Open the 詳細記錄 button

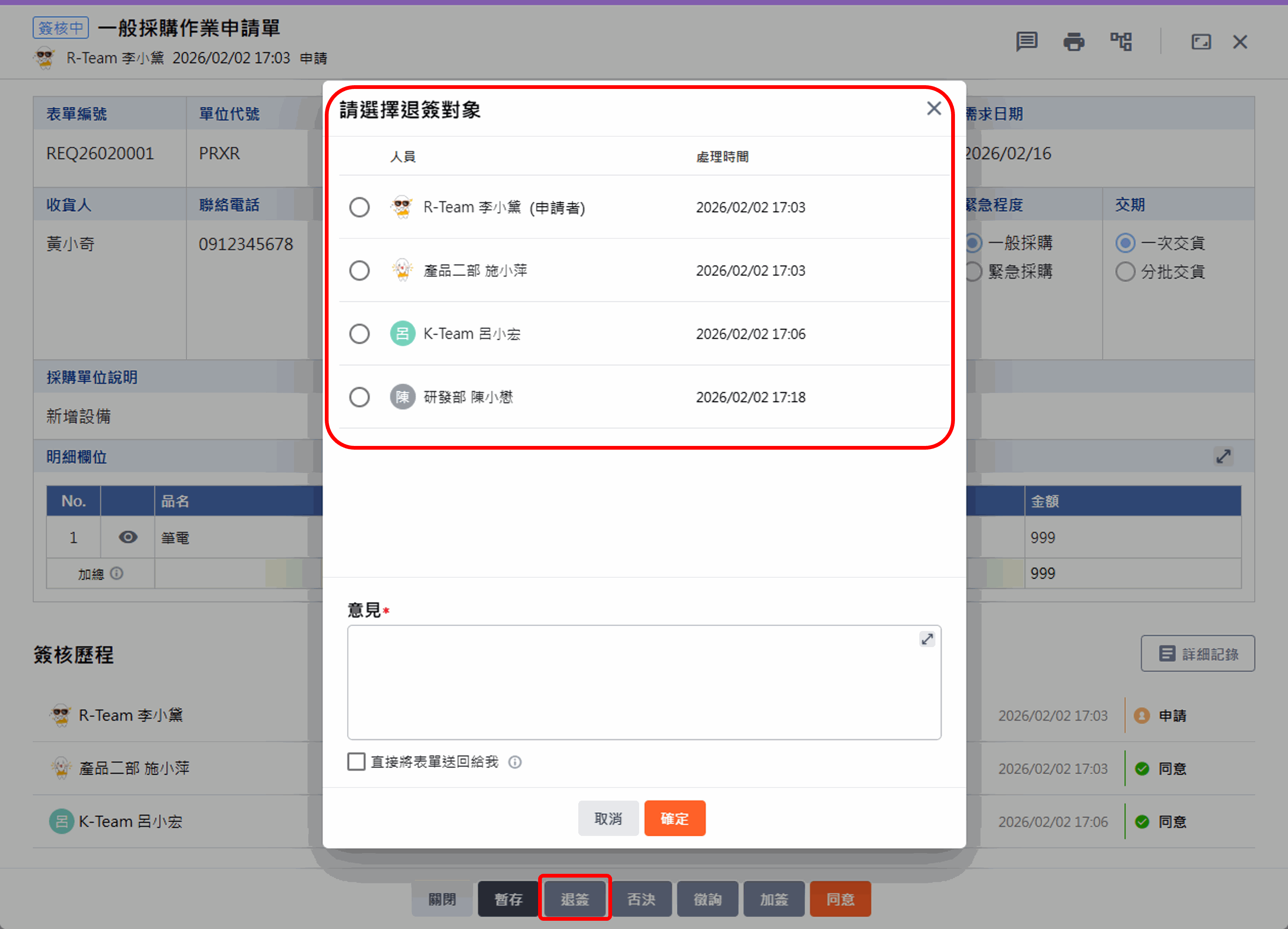click(1198, 654)
